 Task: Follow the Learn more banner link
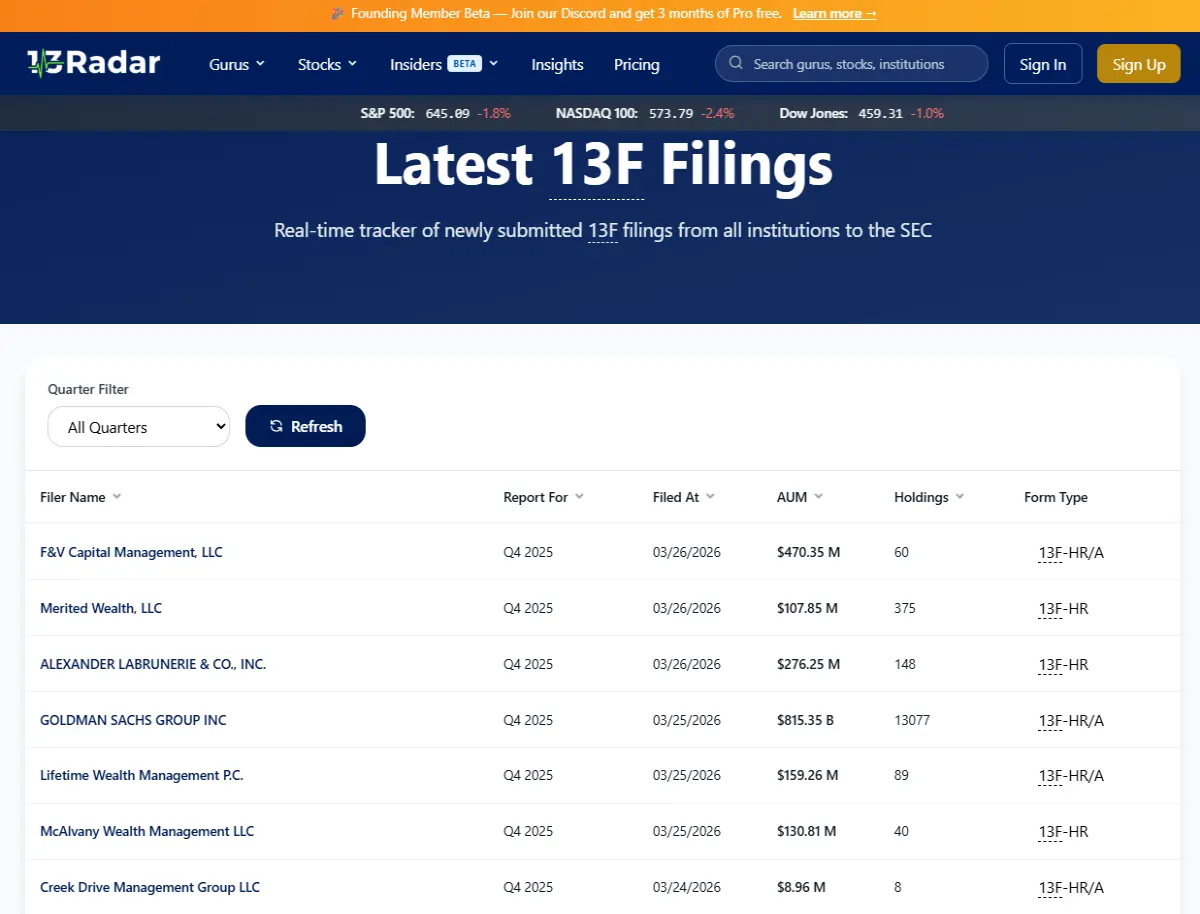pos(834,14)
